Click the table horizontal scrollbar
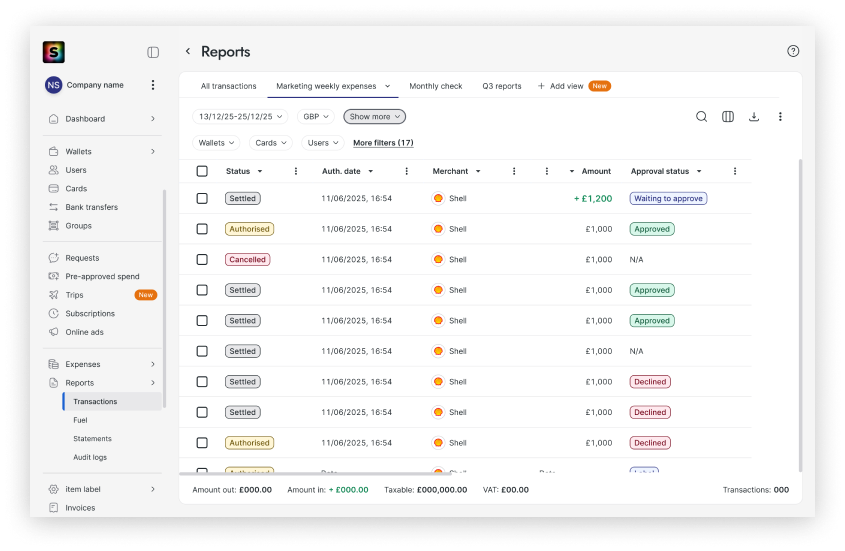Viewport: 845px width, 551px height. 315,474
